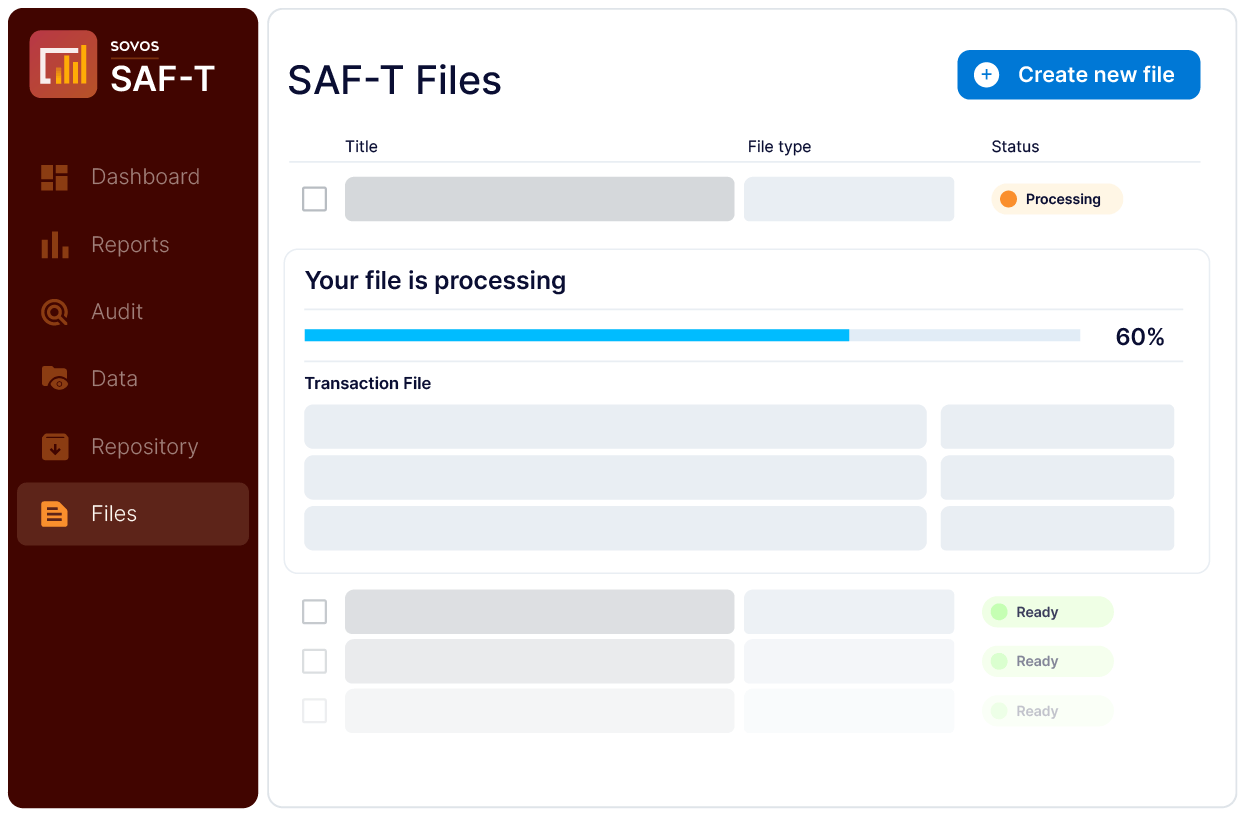
Task: Go to the Repository section
Action: pyautogui.click(x=144, y=447)
